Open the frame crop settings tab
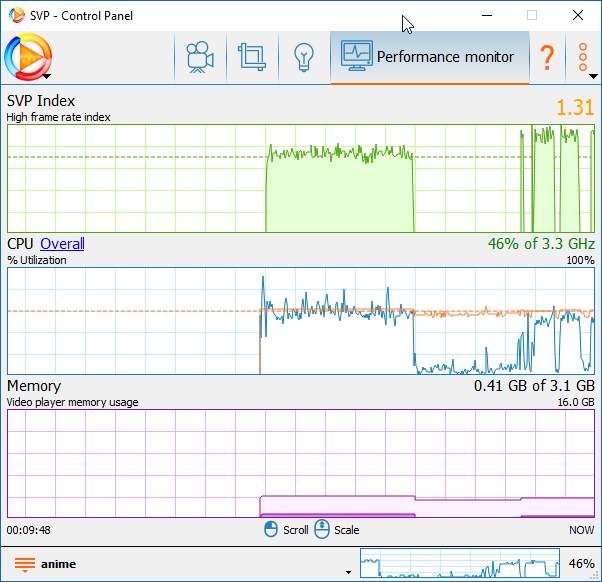The image size is (602, 582). [x=250, y=58]
